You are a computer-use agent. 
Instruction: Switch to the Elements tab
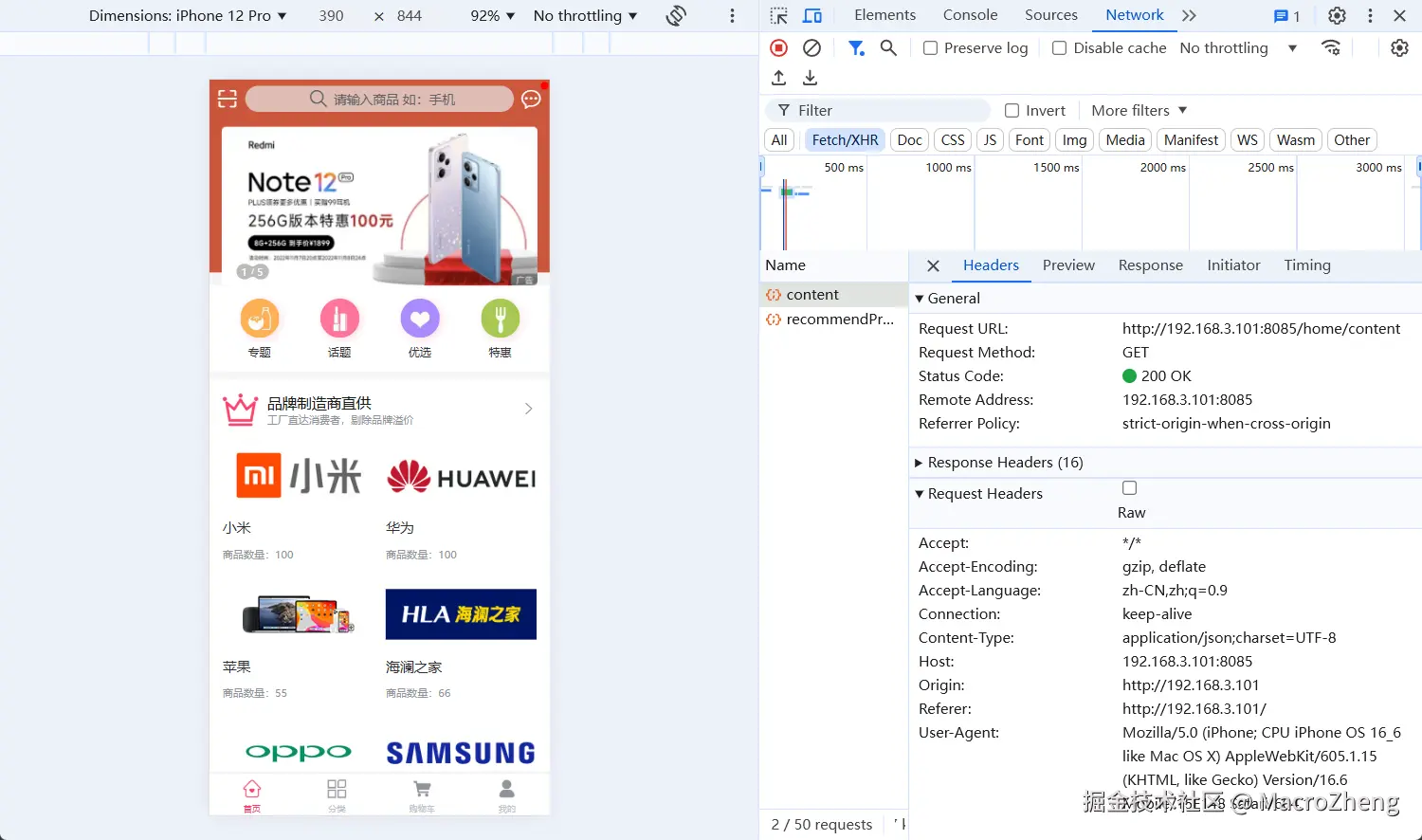coord(884,15)
